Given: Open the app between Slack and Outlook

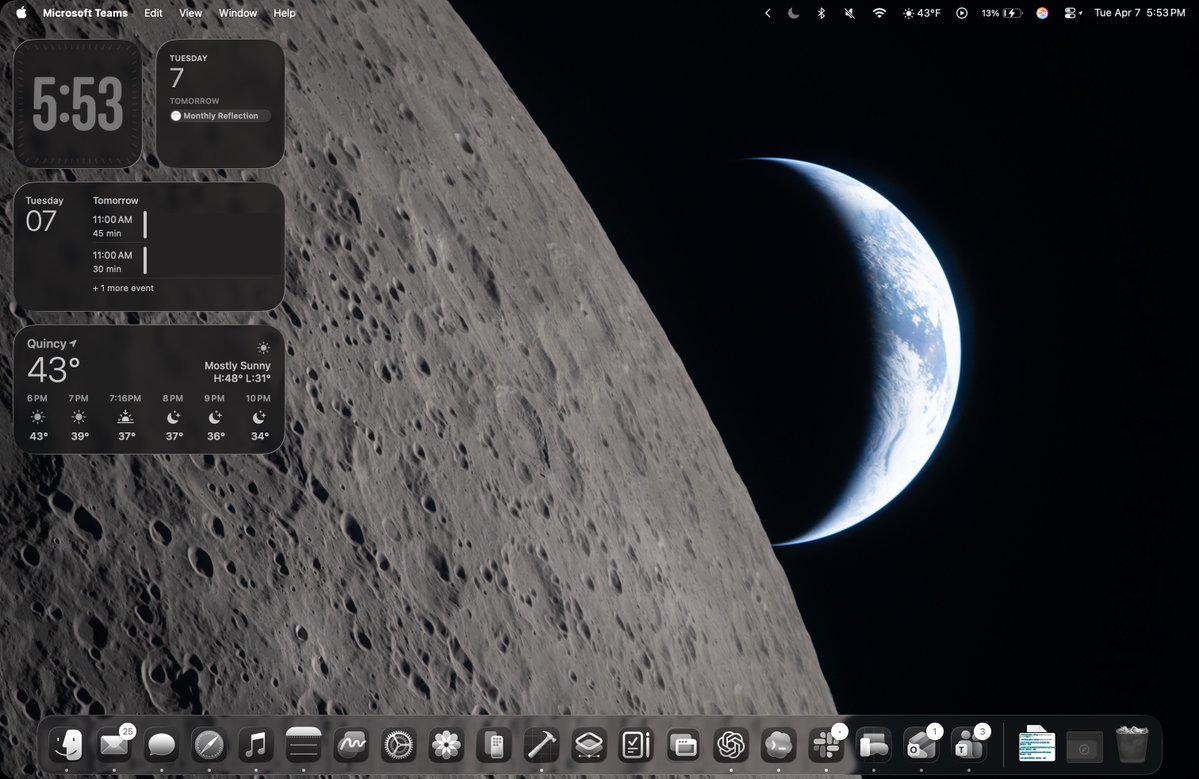Looking at the screenshot, I should [x=873, y=744].
